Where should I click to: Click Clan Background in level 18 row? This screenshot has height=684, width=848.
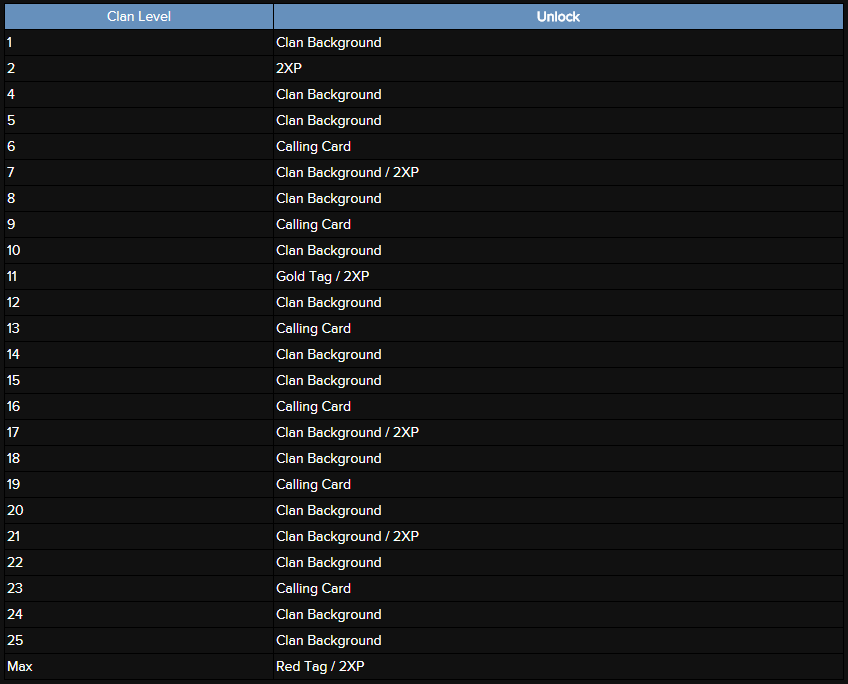(x=558, y=458)
